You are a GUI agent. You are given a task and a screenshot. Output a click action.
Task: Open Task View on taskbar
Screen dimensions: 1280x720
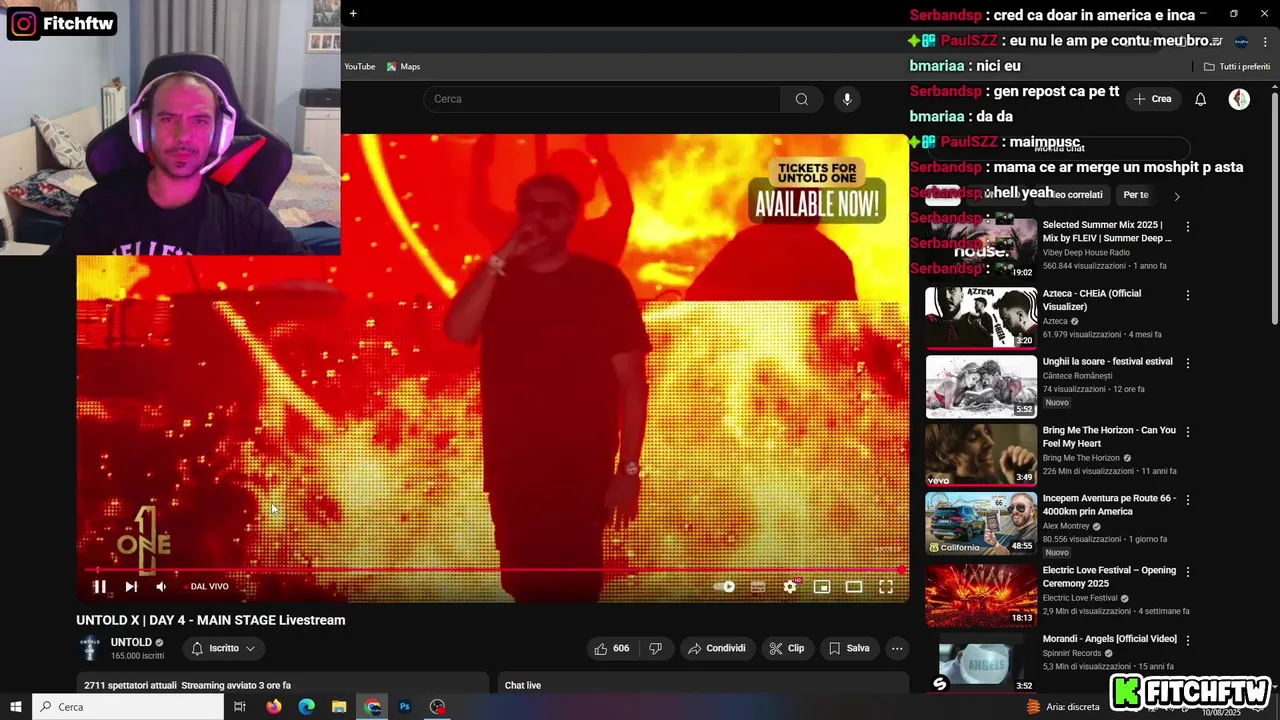point(240,707)
